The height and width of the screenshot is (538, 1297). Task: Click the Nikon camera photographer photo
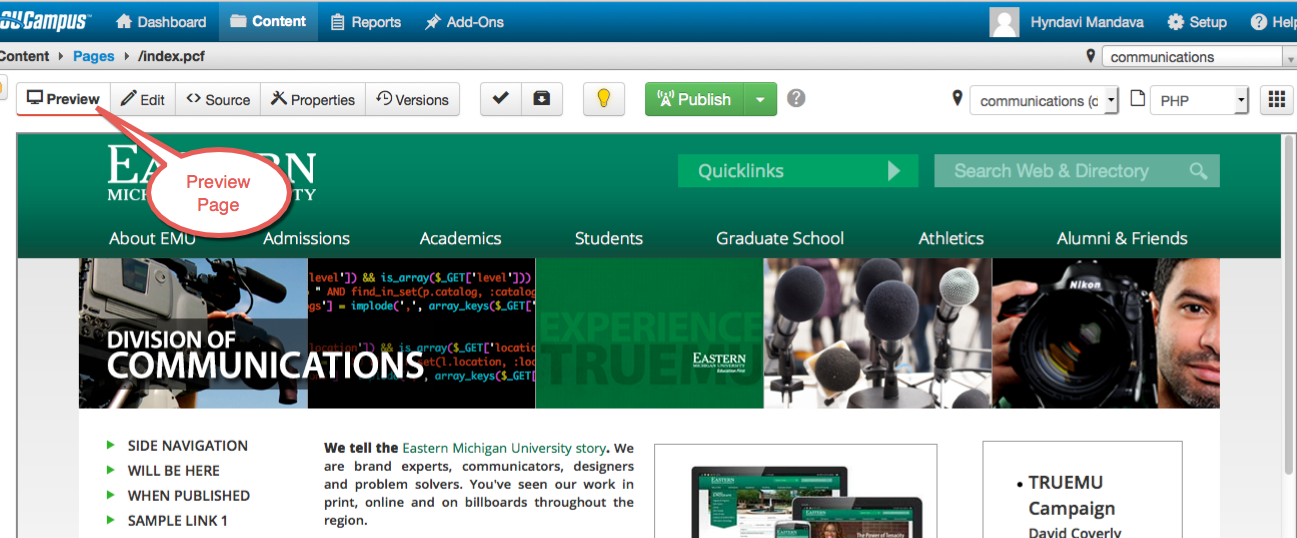(1106, 333)
